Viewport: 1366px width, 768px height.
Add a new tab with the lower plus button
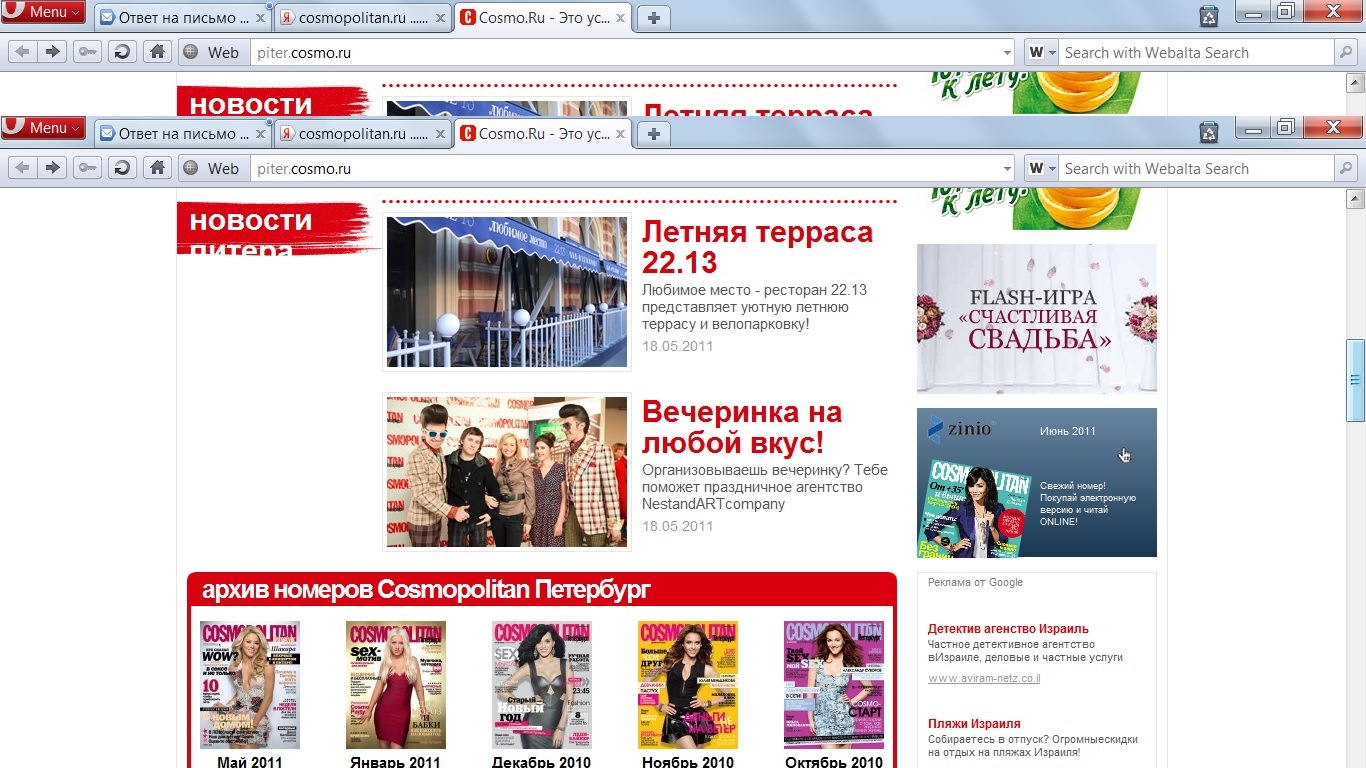pyautogui.click(x=653, y=134)
